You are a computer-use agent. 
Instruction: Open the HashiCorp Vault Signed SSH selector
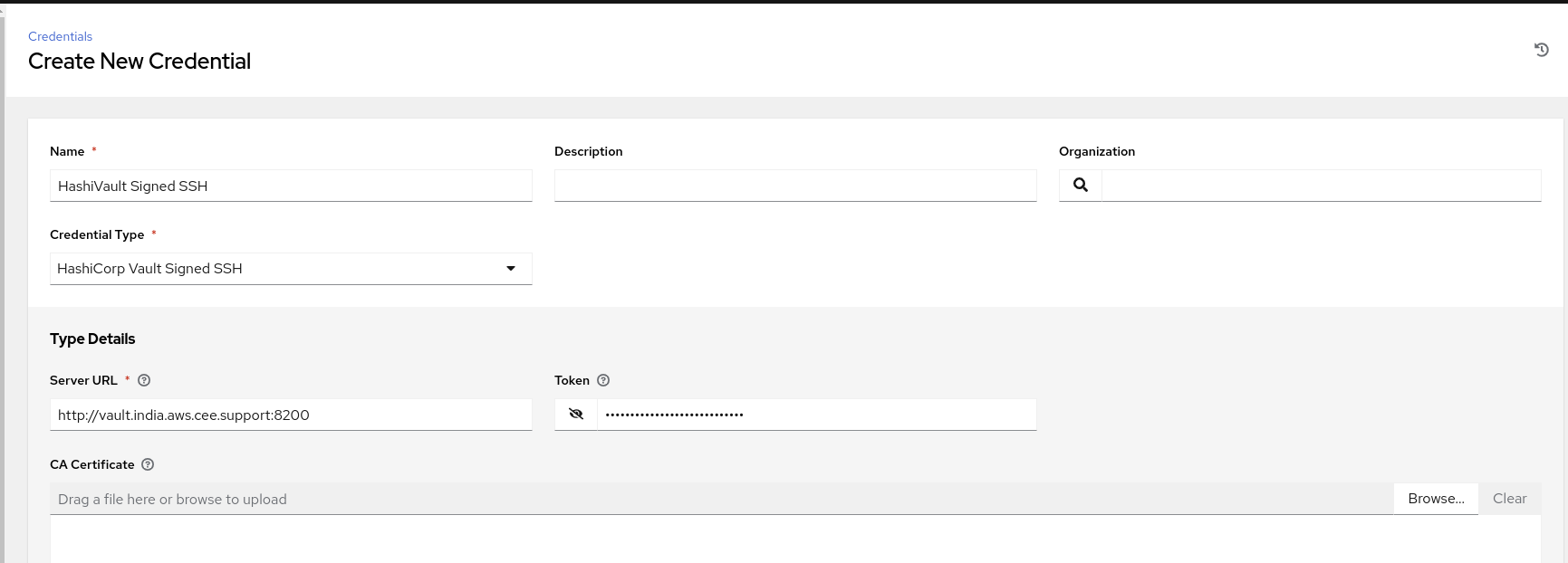[272, 269]
